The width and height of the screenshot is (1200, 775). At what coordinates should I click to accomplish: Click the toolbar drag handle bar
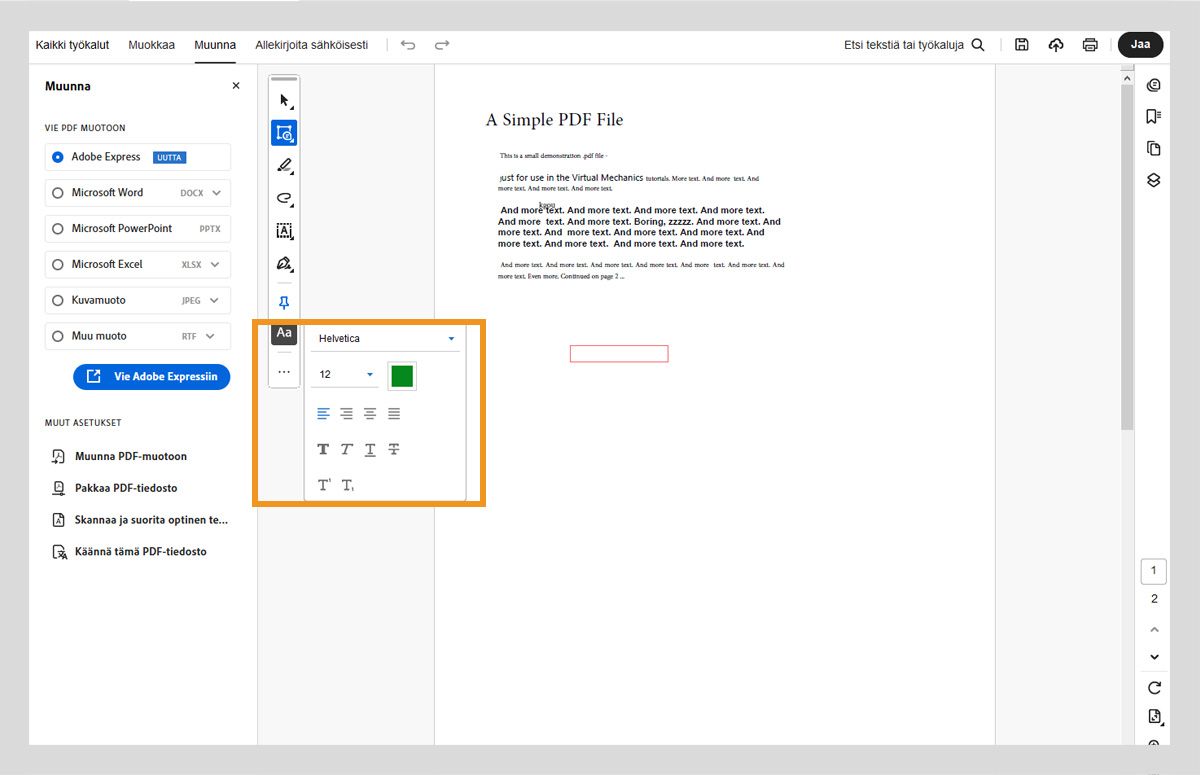(x=284, y=78)
